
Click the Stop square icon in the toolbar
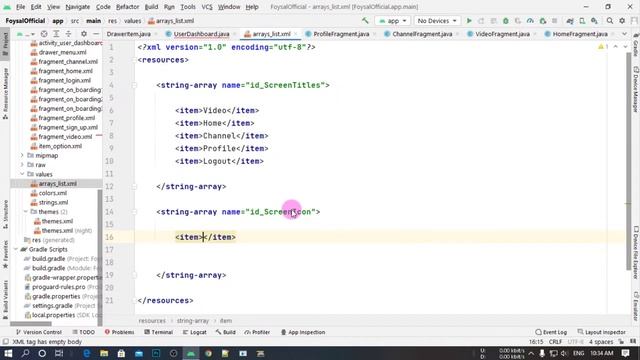pos(555,21)
